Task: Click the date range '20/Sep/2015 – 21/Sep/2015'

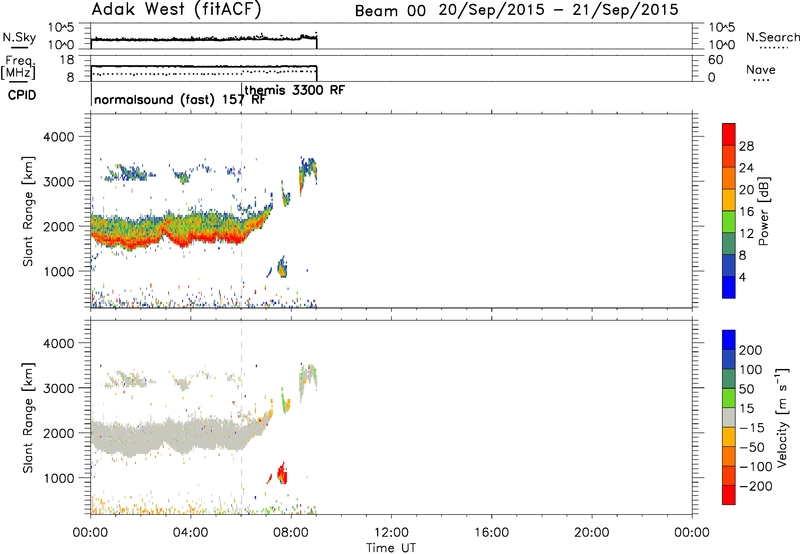Action: click(x=559, y=10)
